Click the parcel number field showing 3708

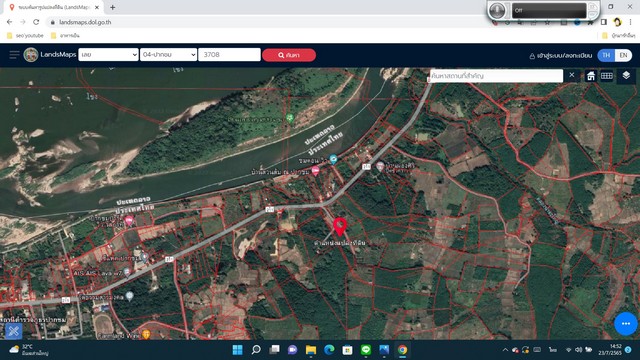click(229, 55)
